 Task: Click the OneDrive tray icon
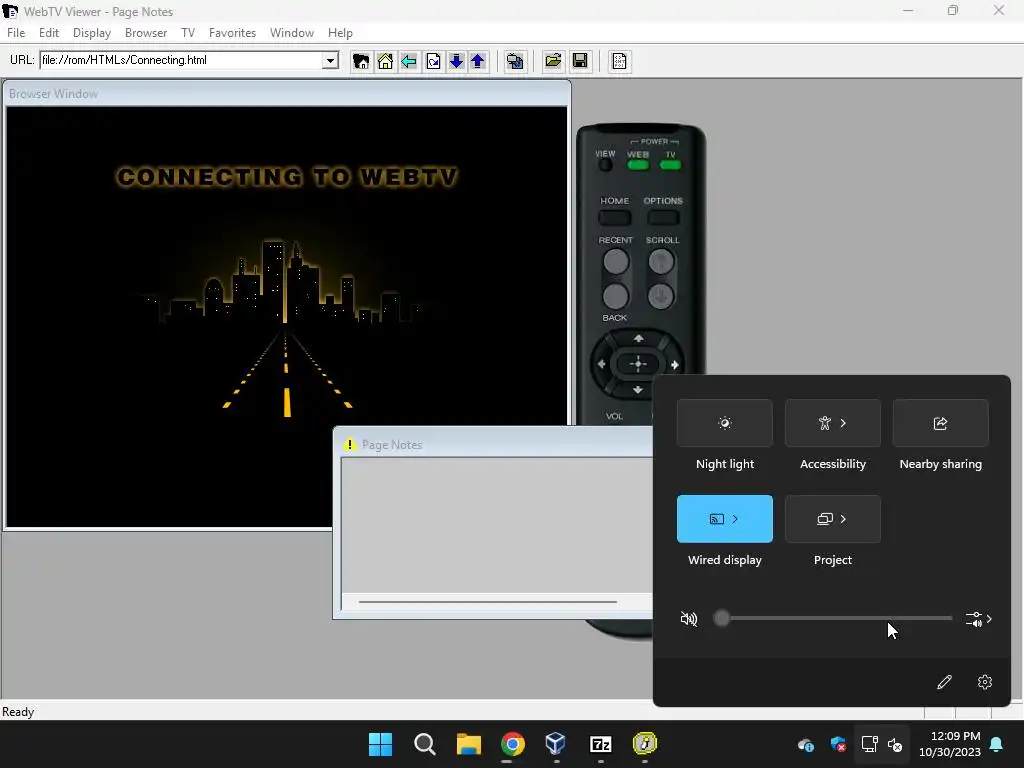click(x=806, y=744)
